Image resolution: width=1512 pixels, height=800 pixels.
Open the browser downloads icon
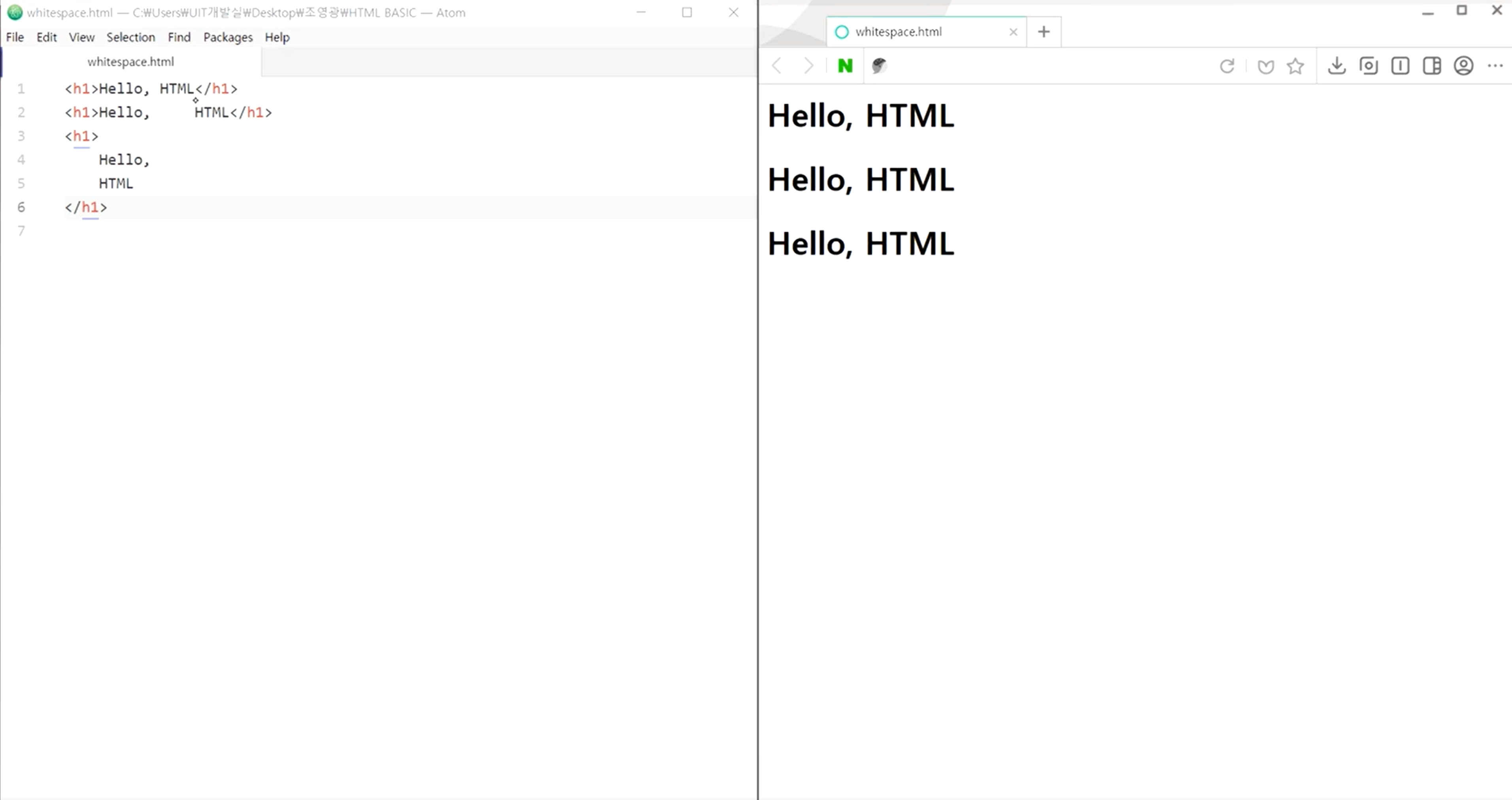pyautogui.click(x=1336, y=66)
